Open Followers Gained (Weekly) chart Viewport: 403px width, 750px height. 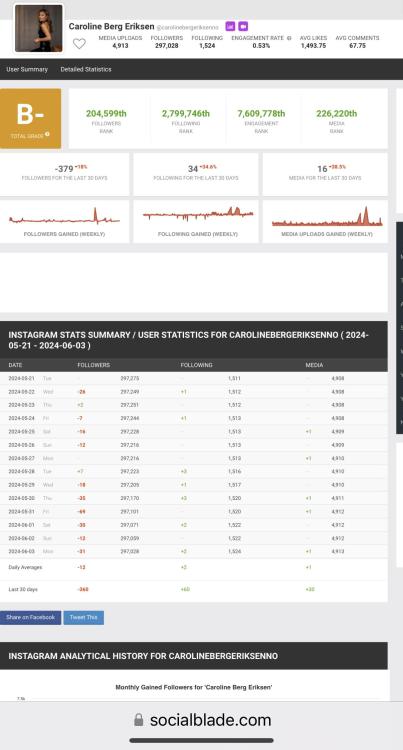click(65, 221)
